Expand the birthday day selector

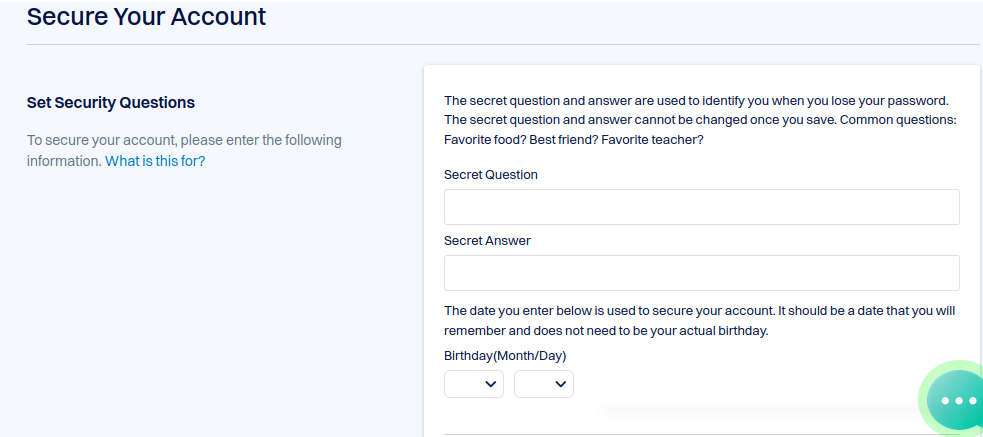coord(544,384)
